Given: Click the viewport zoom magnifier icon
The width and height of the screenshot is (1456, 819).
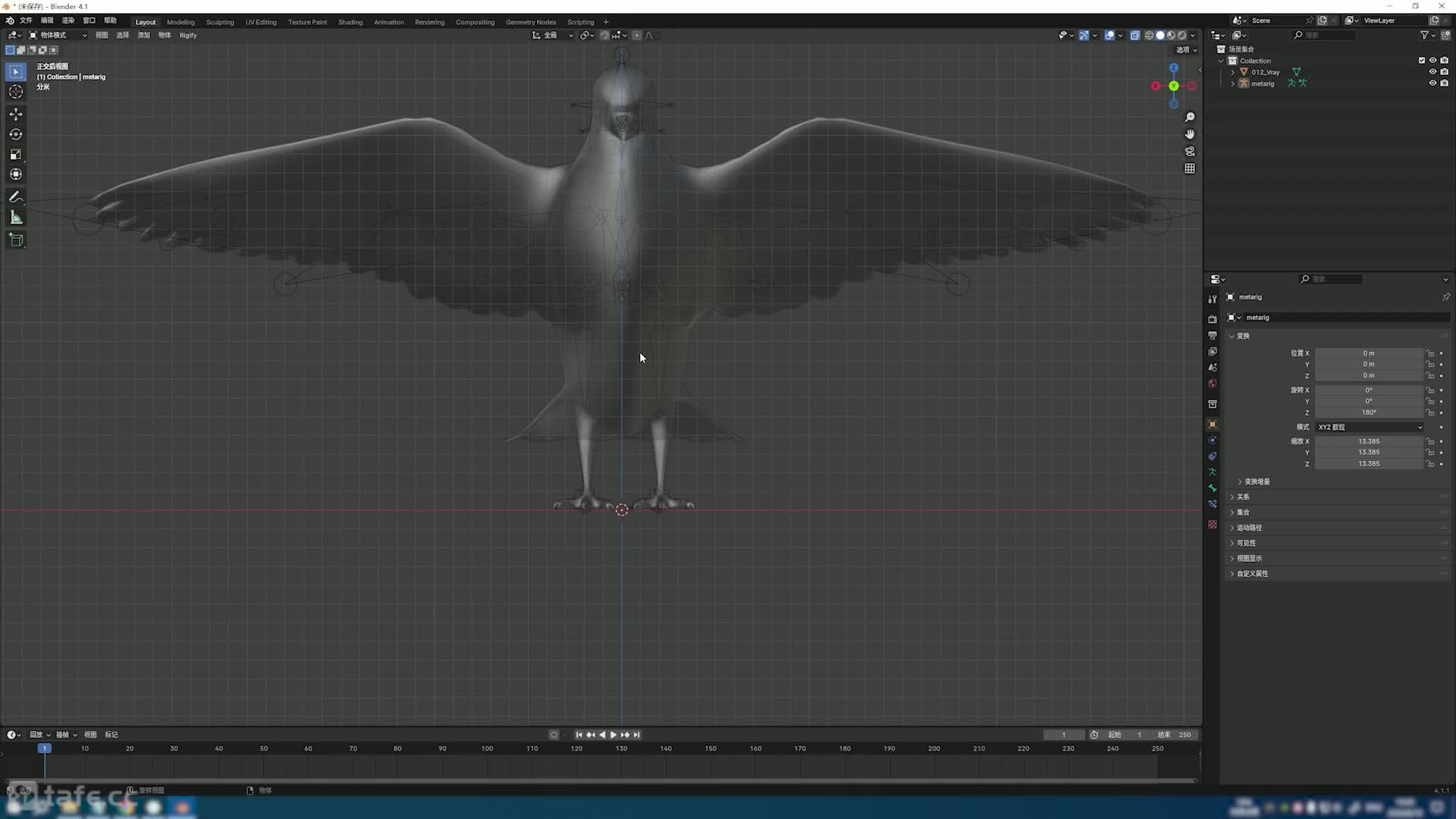Looking at the screenshot, I should point(1190,118).
